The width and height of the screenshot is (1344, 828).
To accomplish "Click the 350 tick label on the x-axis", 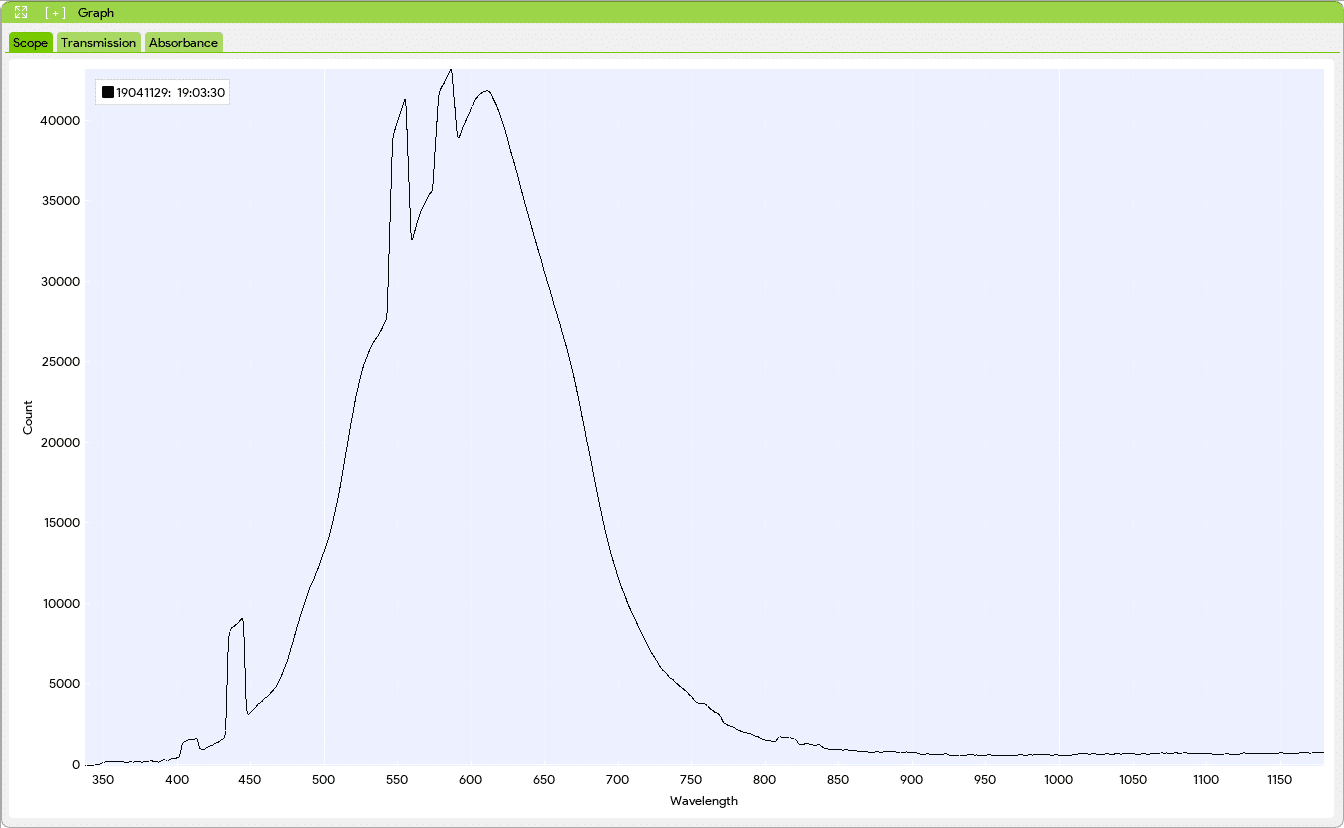I will pyautogui.click(x=101, y=779).
